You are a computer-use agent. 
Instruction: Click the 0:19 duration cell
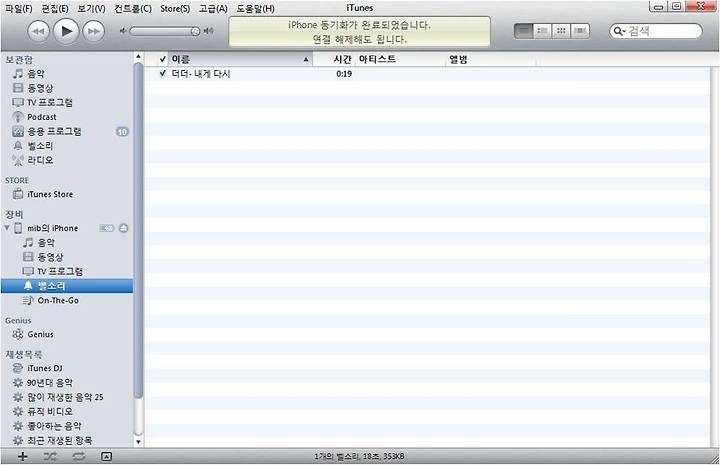click(x=344, y=73)
